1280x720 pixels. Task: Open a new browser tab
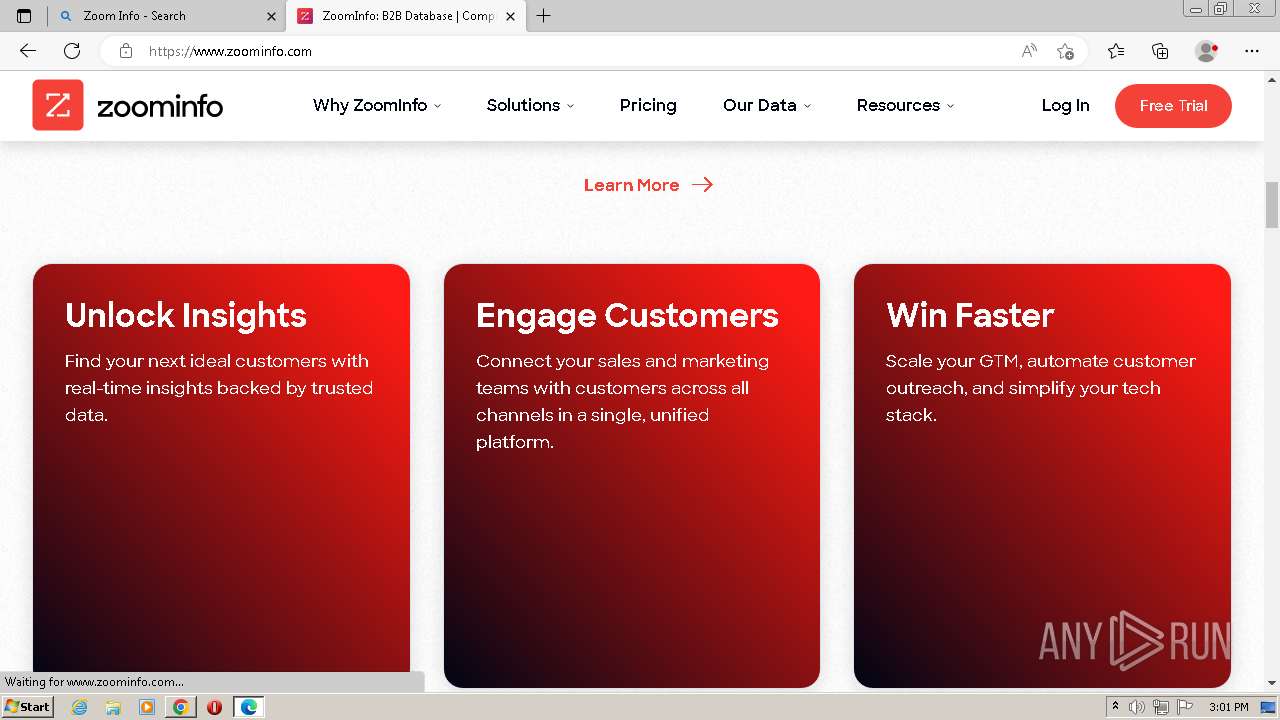(544, 16)
